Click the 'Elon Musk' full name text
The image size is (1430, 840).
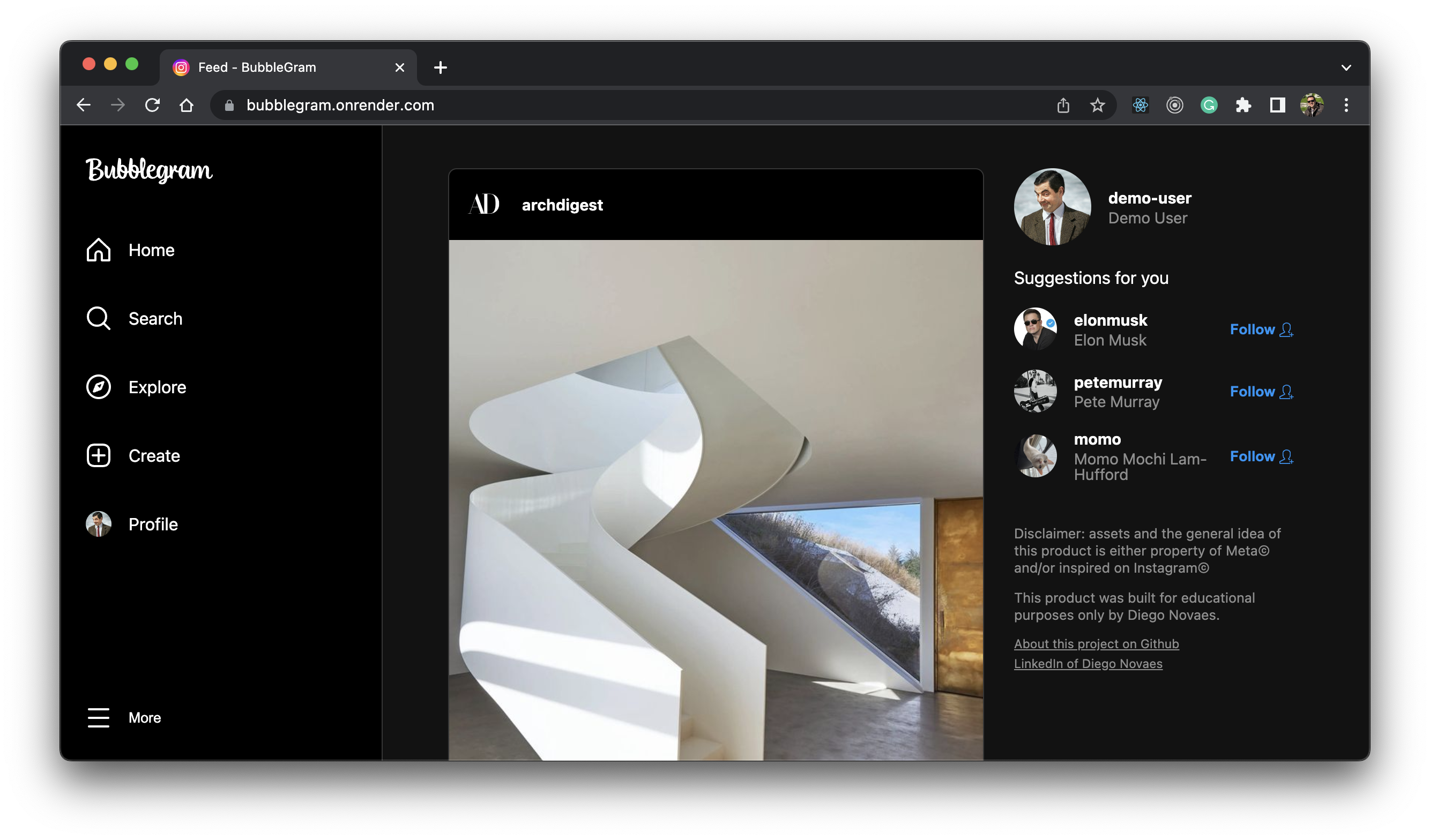(1110, 340)
